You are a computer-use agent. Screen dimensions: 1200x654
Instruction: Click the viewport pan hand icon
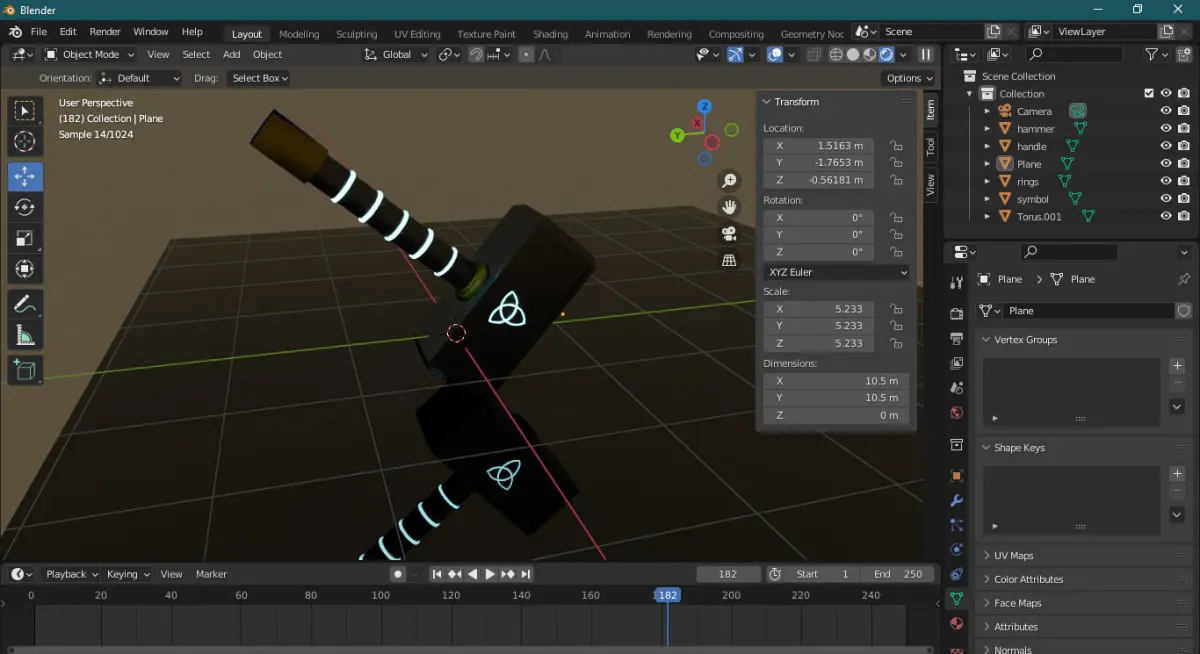[730, 207]
